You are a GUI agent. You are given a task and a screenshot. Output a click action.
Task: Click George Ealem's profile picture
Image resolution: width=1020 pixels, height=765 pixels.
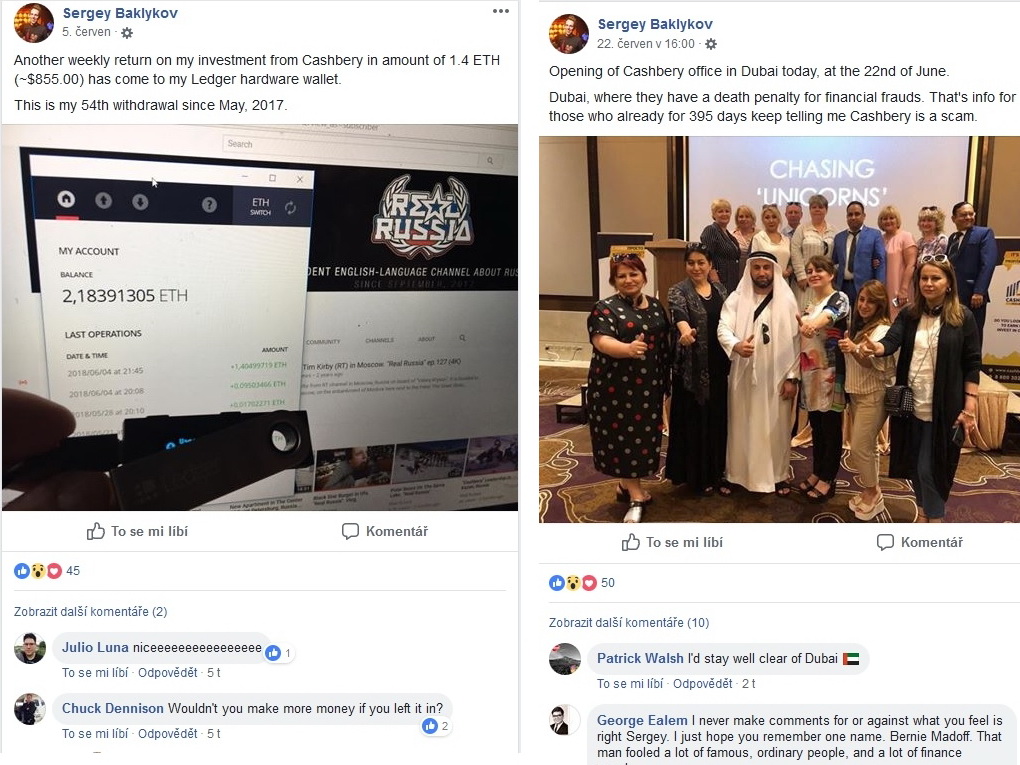click(564, 719)
